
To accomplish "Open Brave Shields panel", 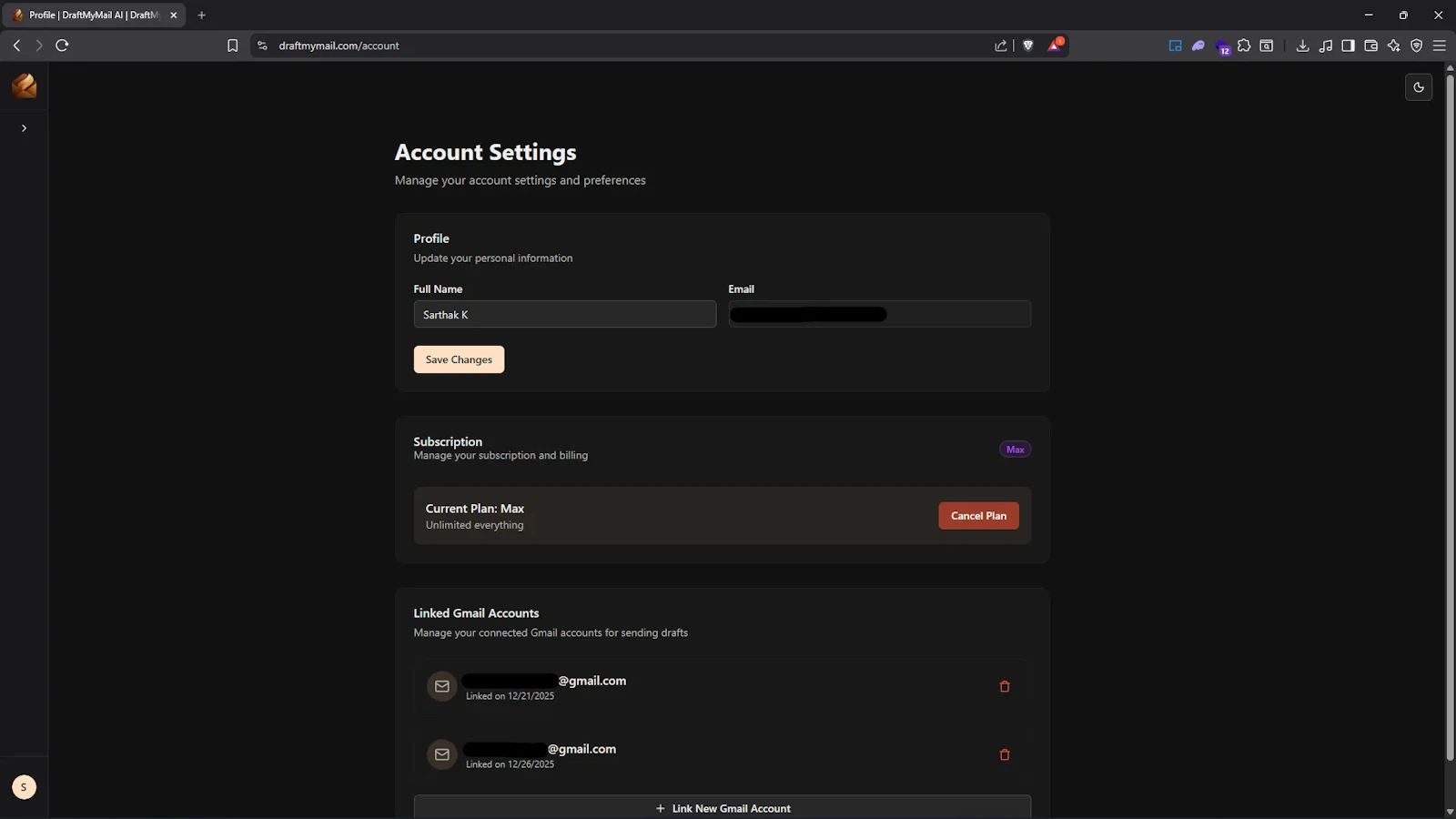I will (x=1028, y=45).
